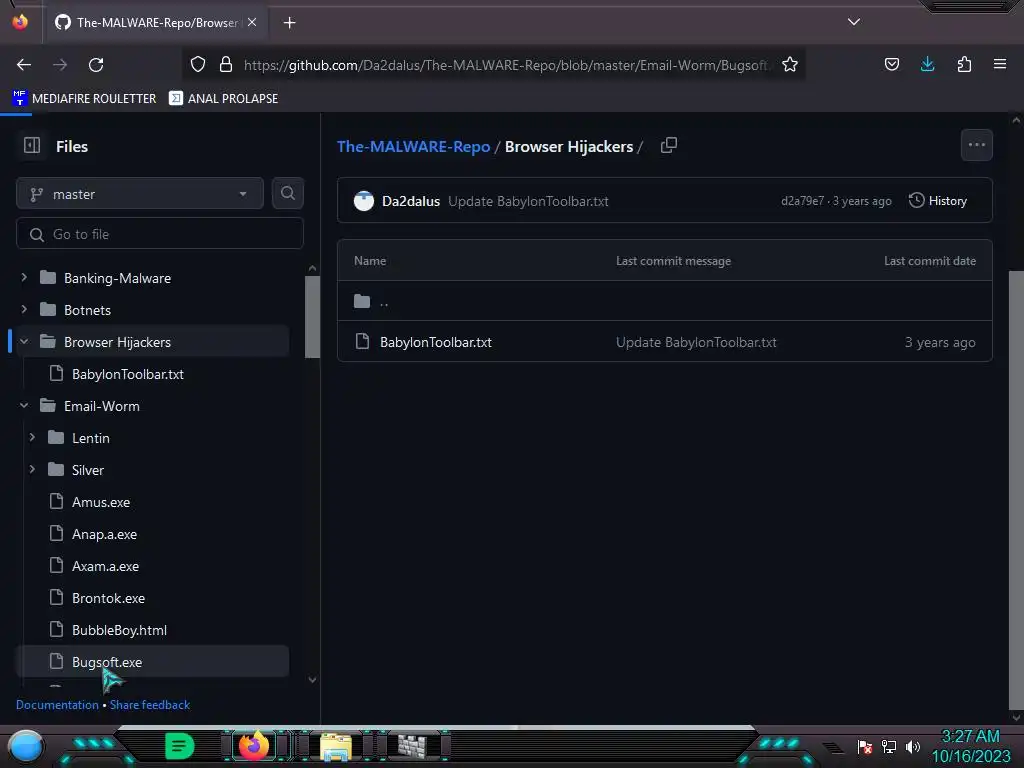Copy path icon next to Browser Hijackers

pos(669,145)
